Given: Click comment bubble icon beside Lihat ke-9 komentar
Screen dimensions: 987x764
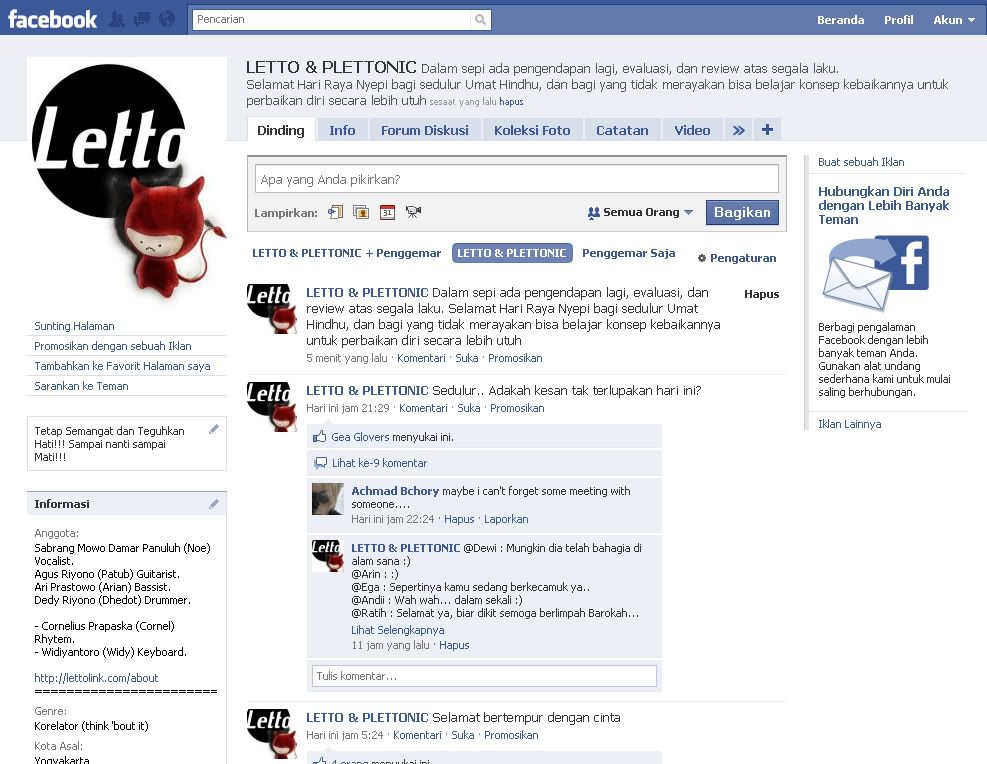Looking at the screenshot, I should (320, 463).
